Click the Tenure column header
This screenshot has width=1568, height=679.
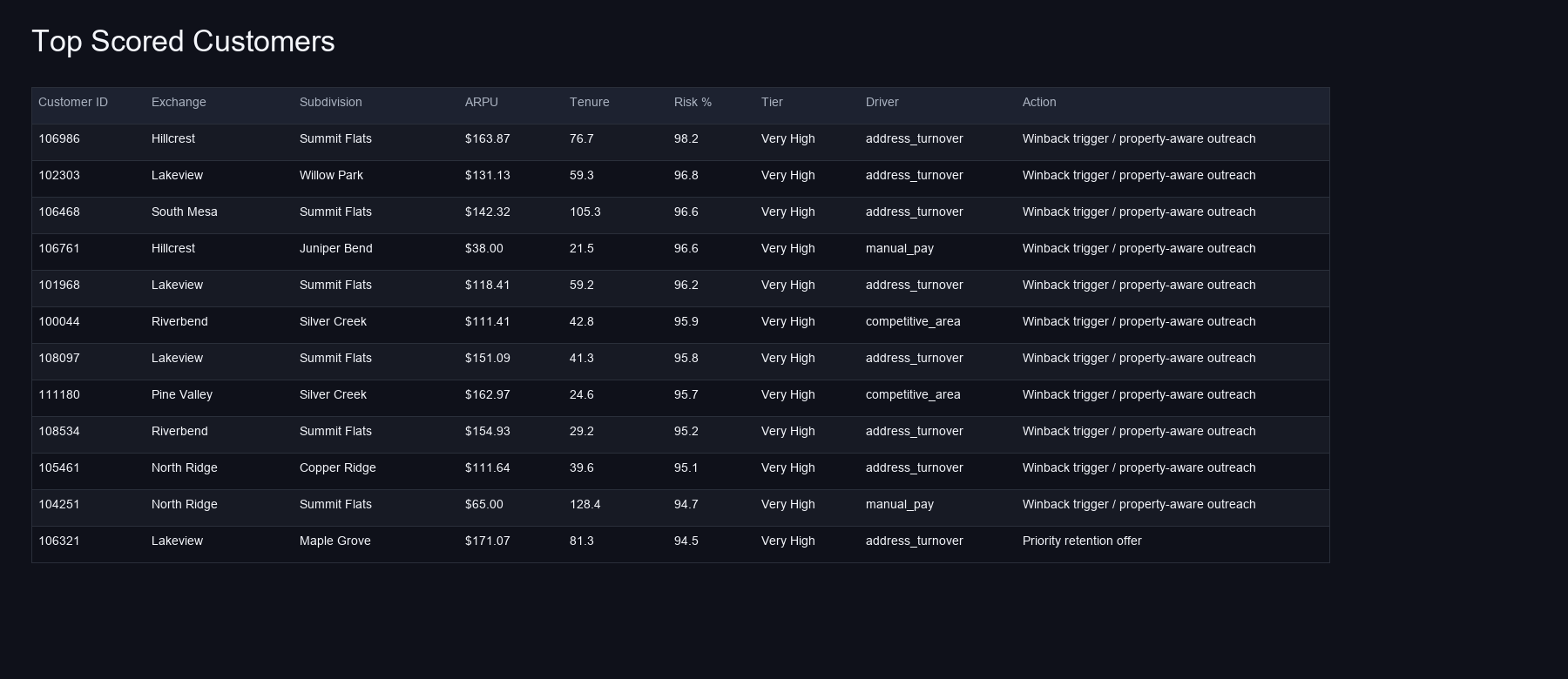590,102
